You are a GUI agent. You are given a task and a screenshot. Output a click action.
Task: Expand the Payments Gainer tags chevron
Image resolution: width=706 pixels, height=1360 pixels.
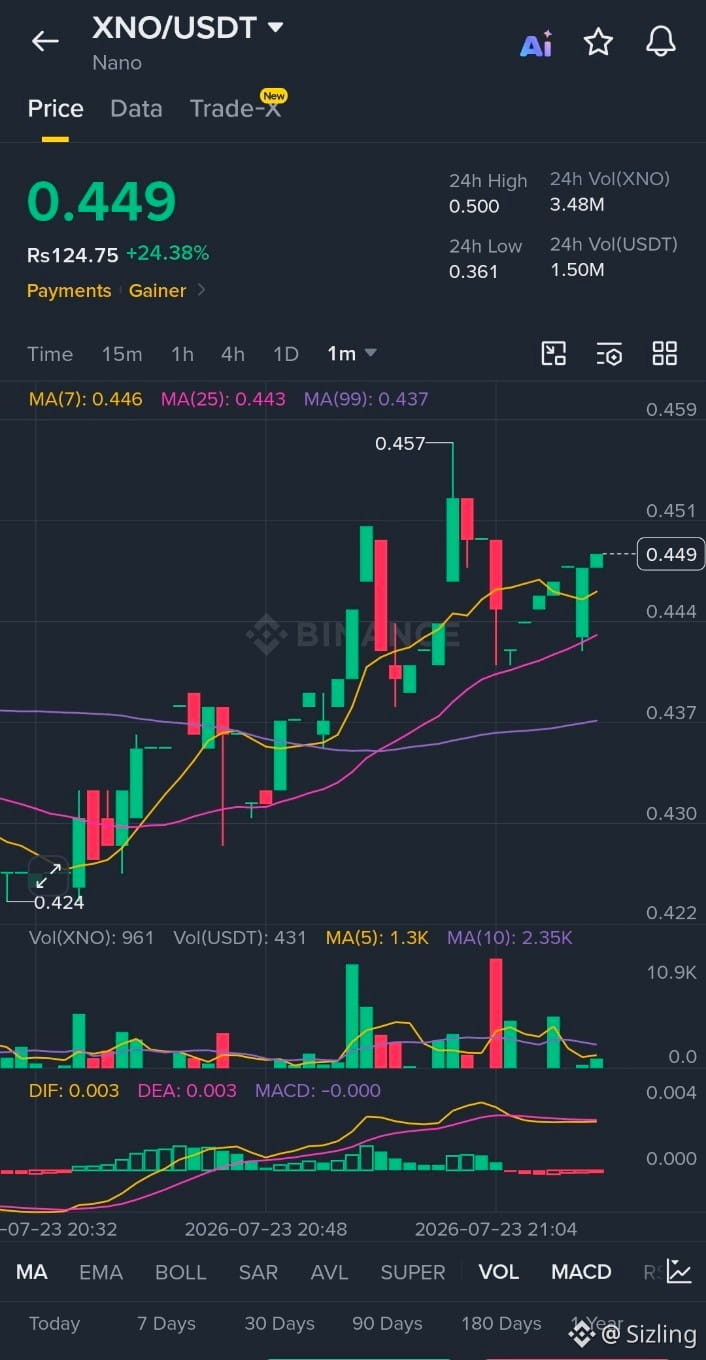(202, 290)
